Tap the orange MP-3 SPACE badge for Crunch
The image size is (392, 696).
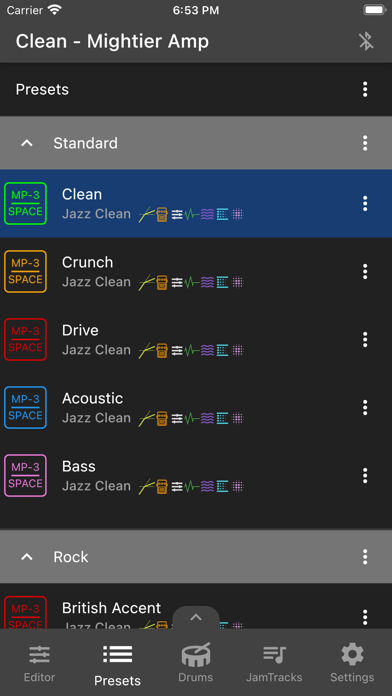pyautogui.click(x=25, y=271)
